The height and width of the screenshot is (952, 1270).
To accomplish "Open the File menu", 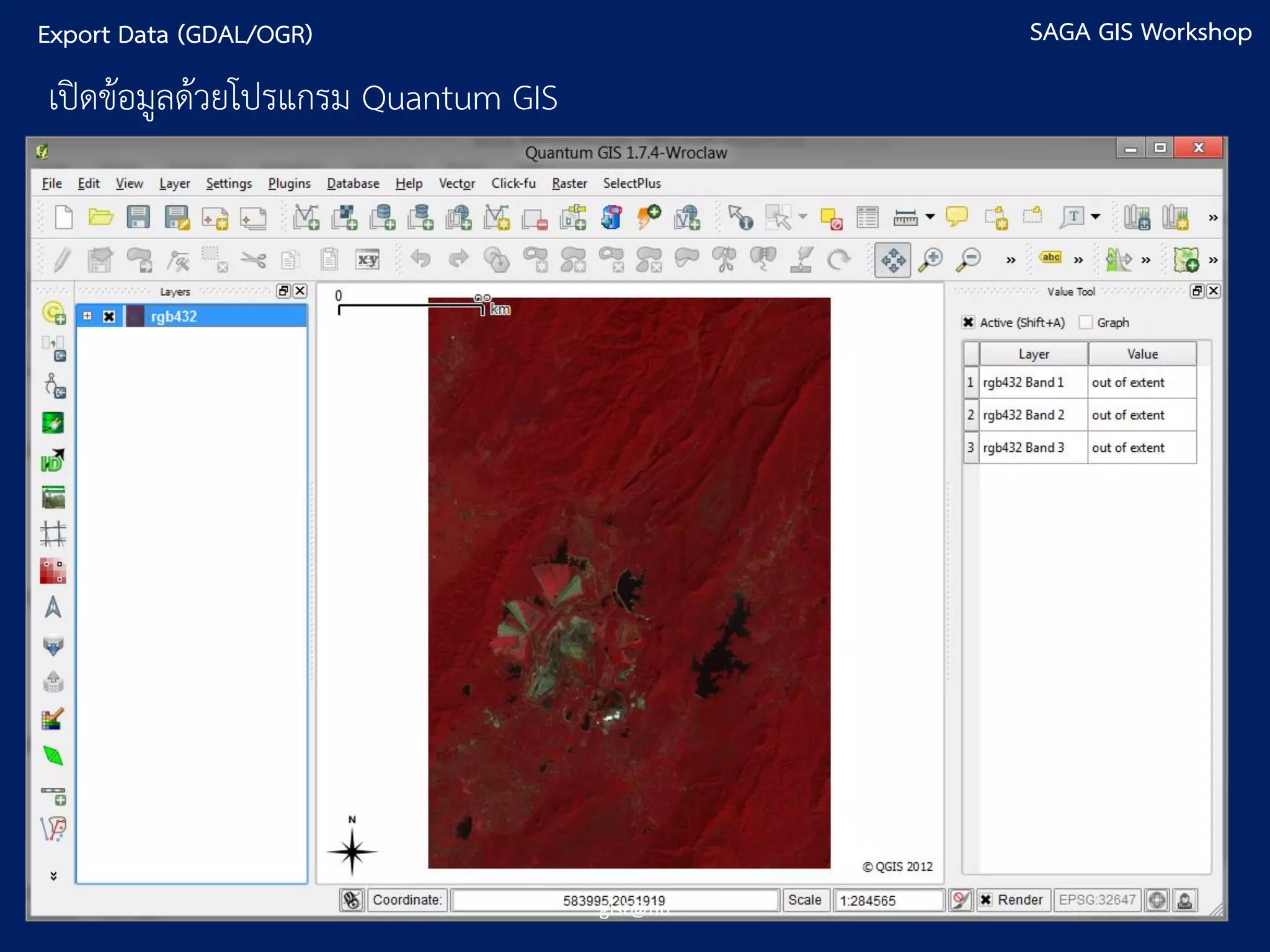I will tap(51, 183).
